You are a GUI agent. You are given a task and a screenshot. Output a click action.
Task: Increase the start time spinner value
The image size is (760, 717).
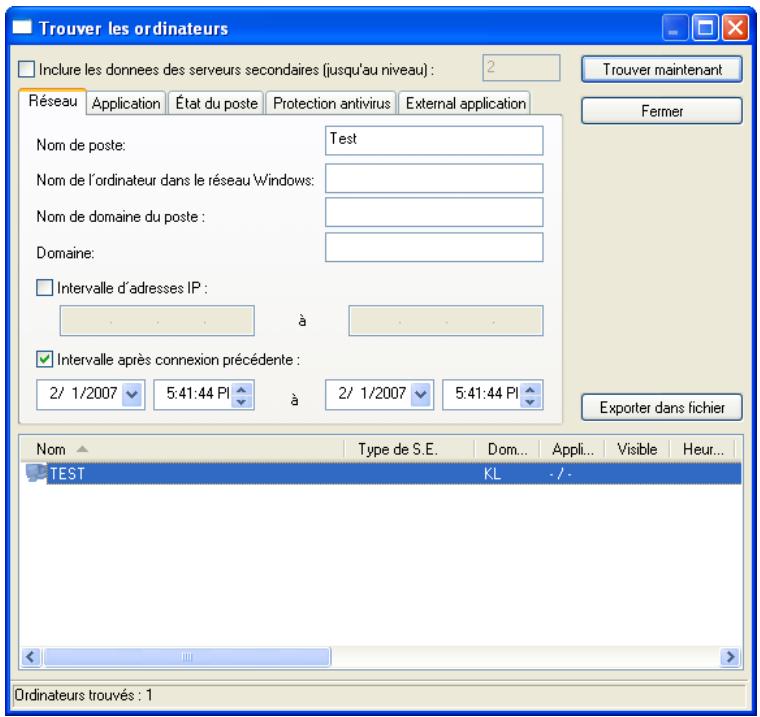(241, 389)
